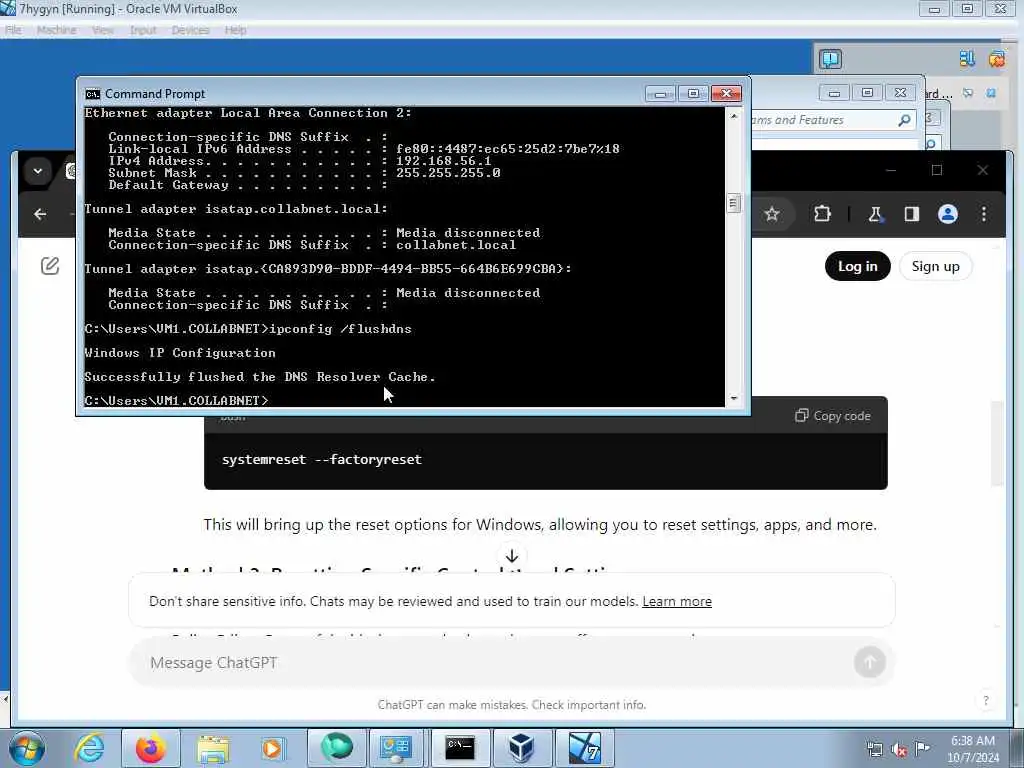Click the VirtualBox notification center icon
The width and height of the screenshot is (1024, 768).
tap(831, 59)
